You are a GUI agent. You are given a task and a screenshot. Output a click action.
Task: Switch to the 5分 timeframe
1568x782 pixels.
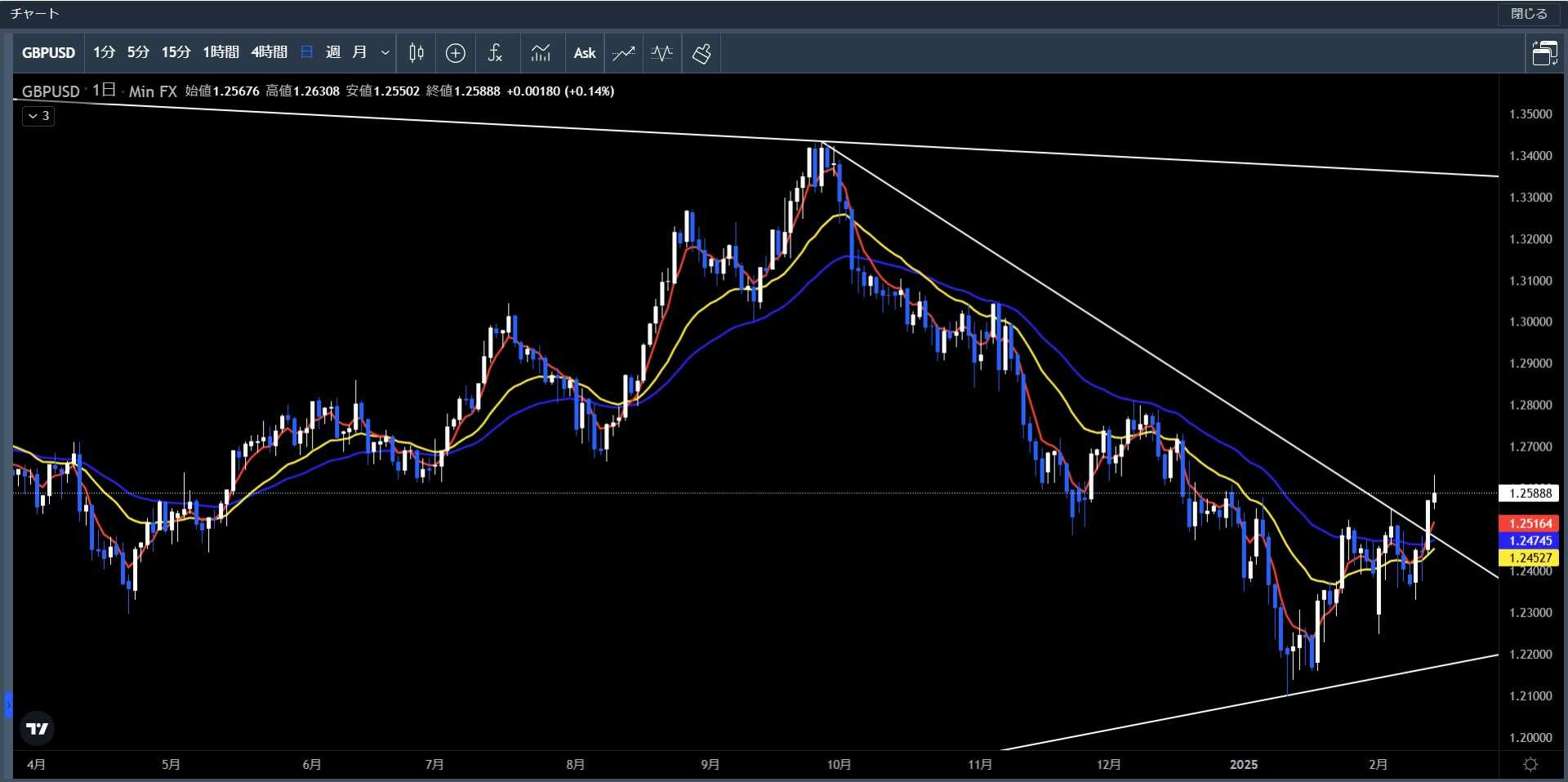click(x=138, y=53)
